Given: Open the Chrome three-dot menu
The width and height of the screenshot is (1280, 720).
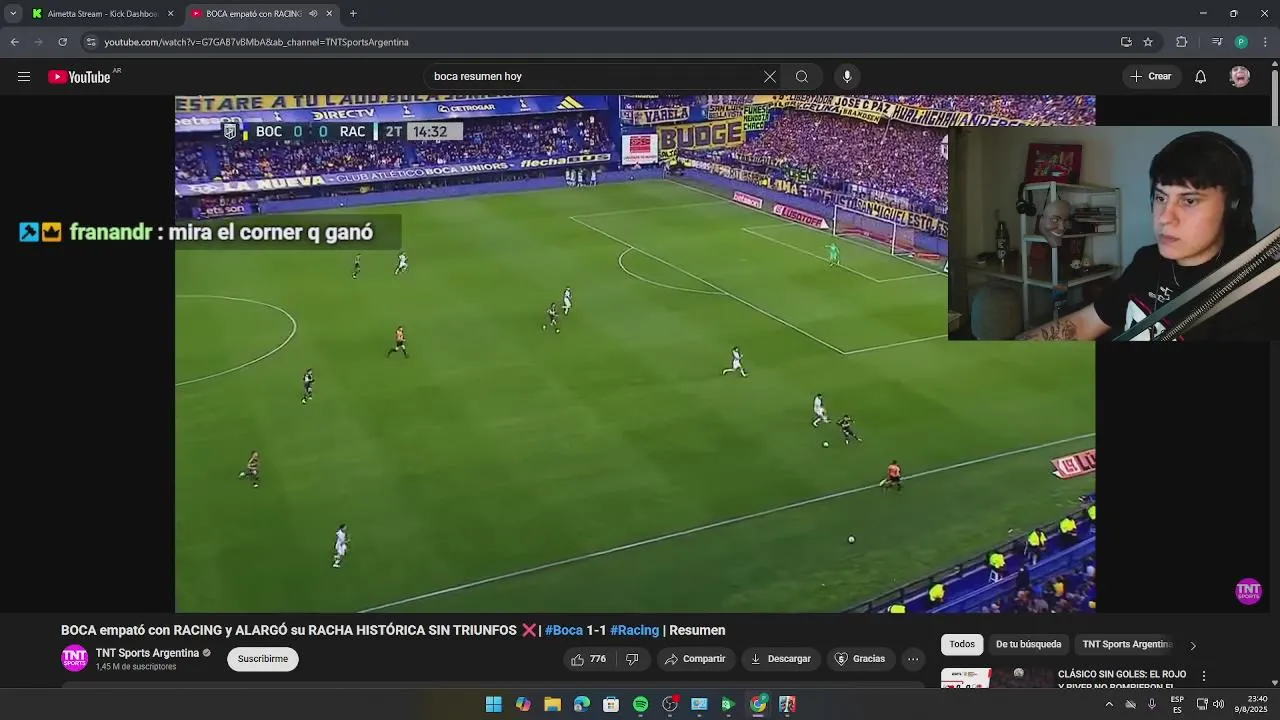Looking at the screenshot, I should click(1266, 42).
